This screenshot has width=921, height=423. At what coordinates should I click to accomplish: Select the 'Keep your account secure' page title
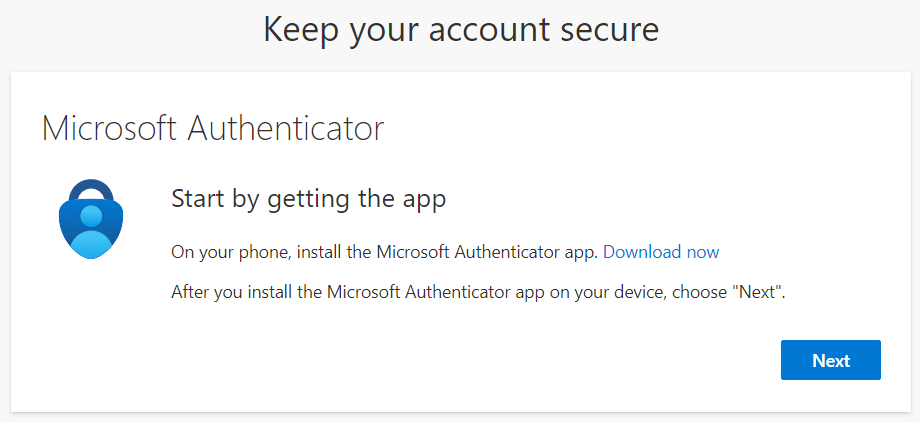pos(461,29)
